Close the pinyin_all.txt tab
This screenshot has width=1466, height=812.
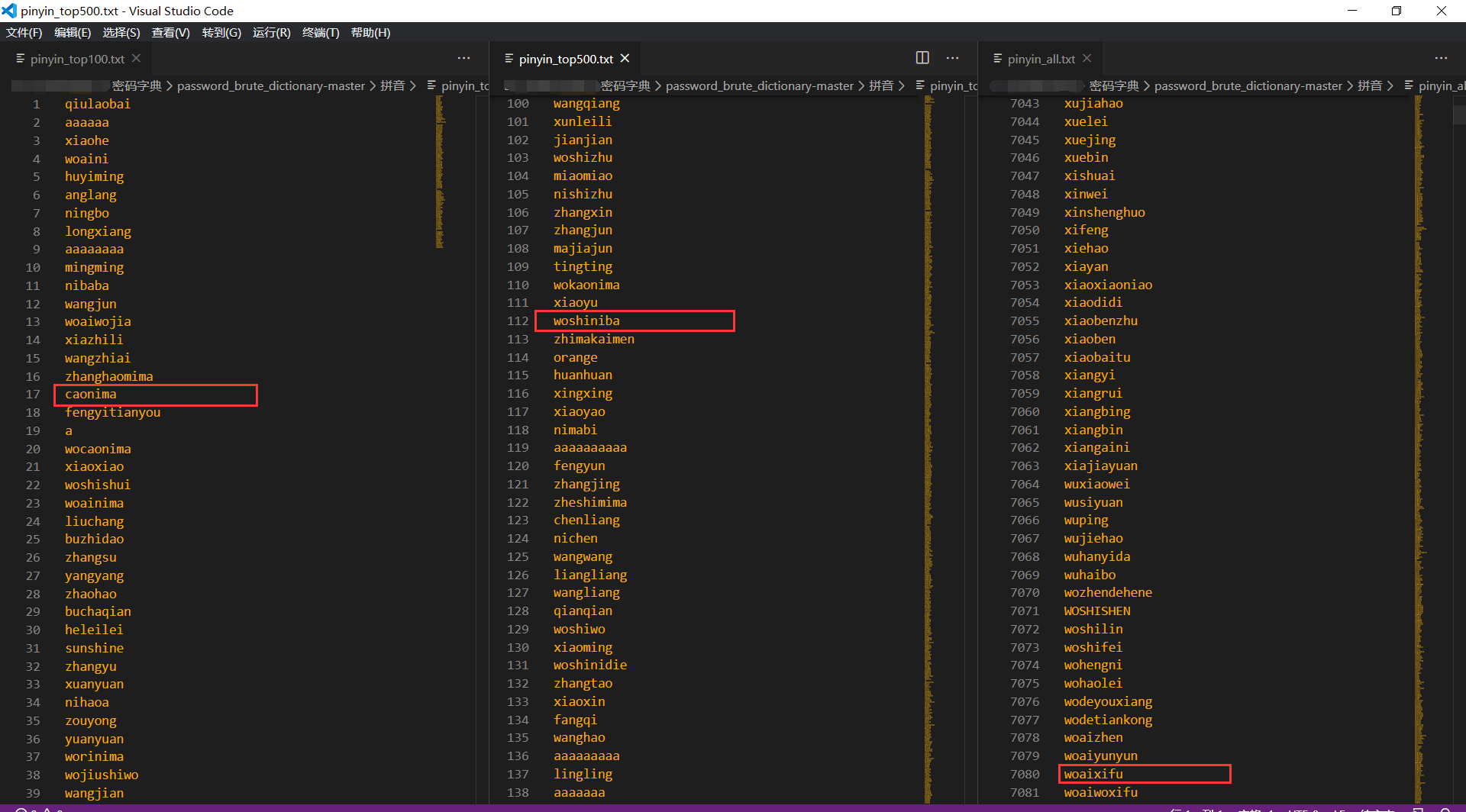(1087, 59)
